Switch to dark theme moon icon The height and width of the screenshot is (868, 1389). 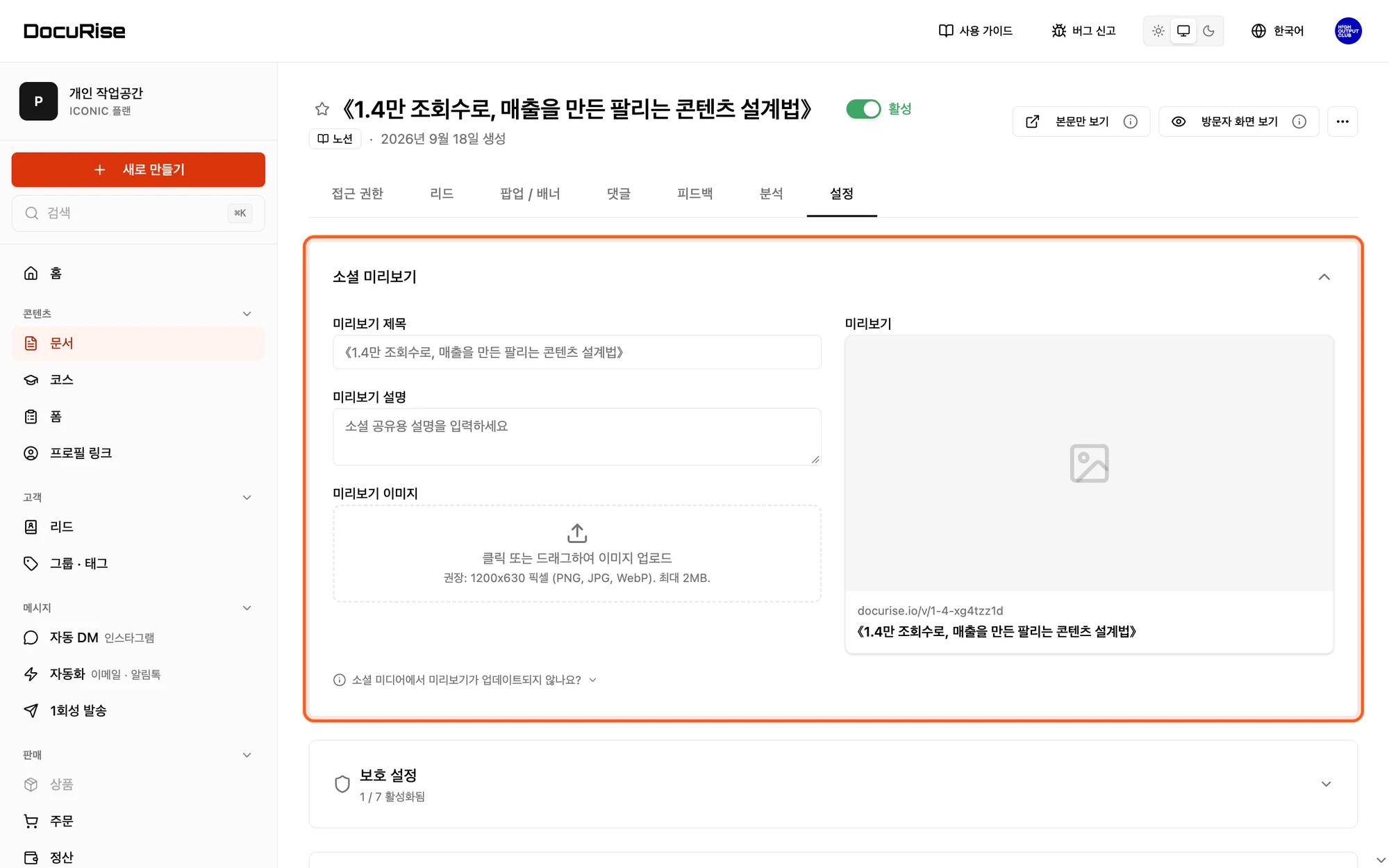pyautogui.click(x=1208, y=31)
